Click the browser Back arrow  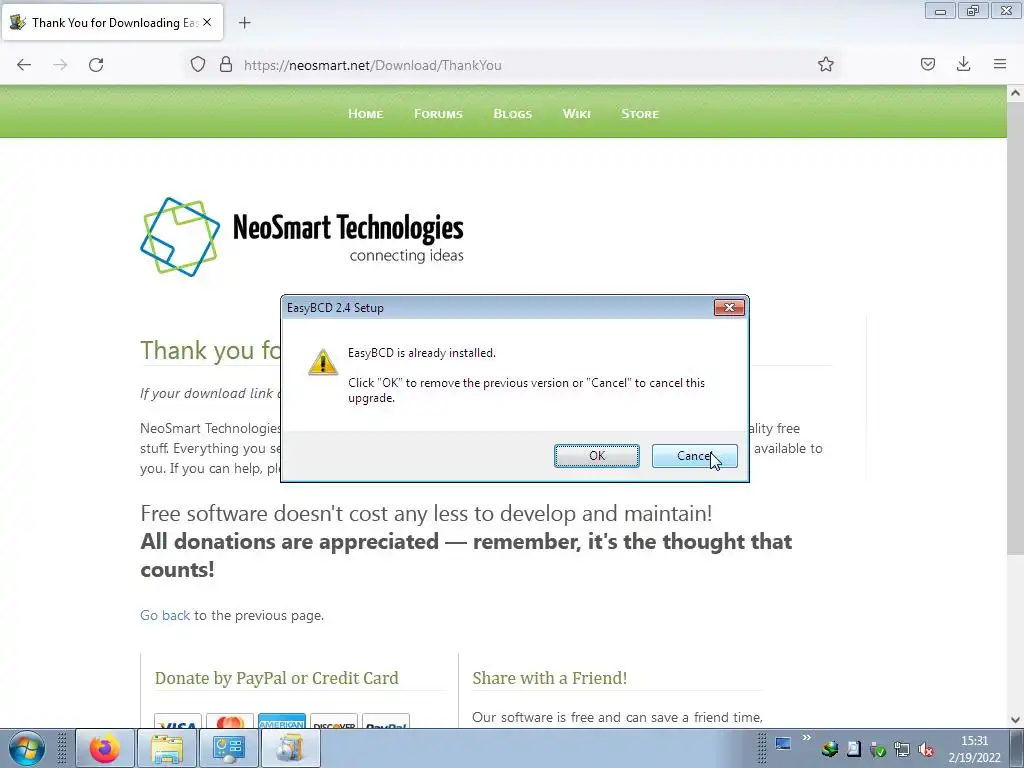(24, 65)
